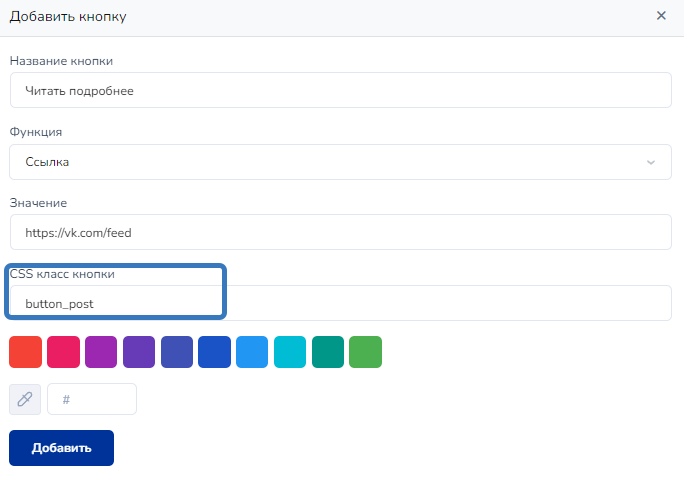Pick the eyedropper color picker icon
This screenshot has width=684, height=478.
click(x=25, y=399)
